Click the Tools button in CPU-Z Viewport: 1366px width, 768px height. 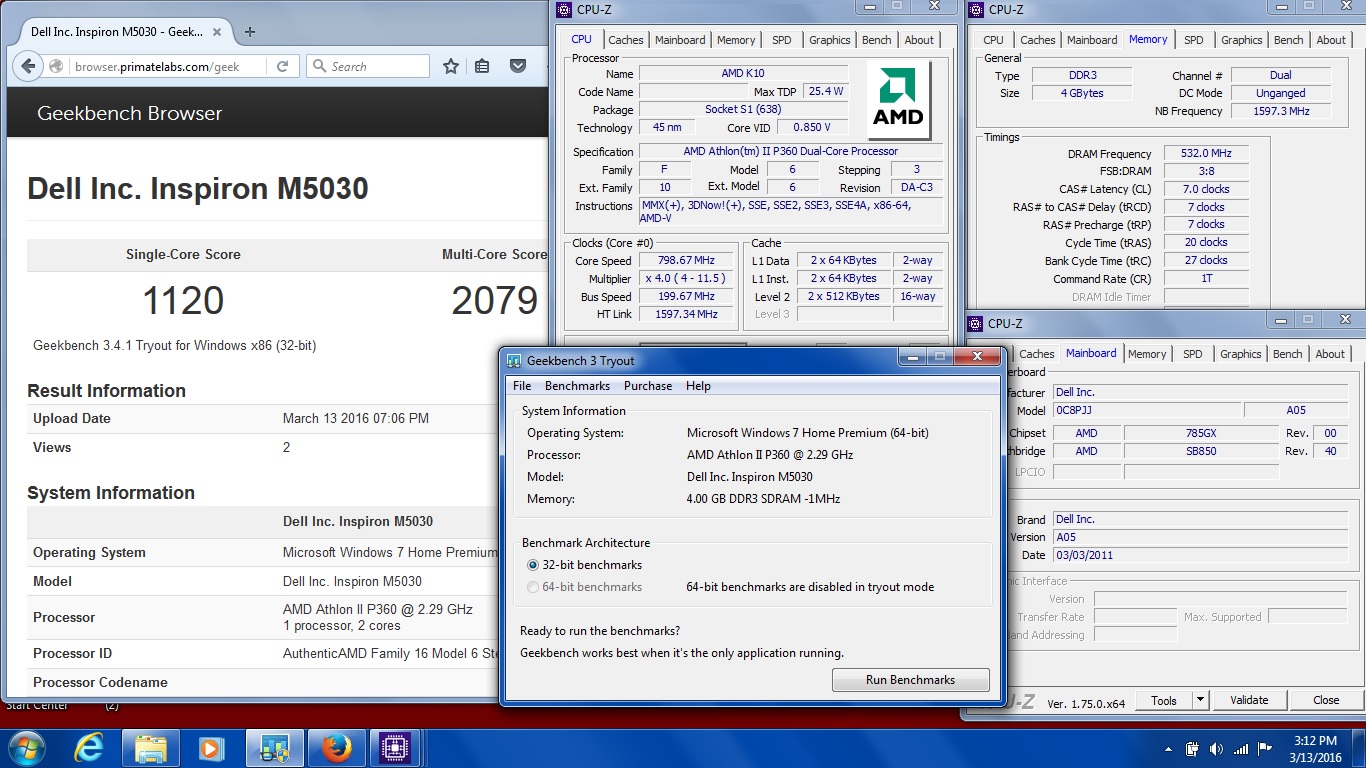click(1164, 700)
